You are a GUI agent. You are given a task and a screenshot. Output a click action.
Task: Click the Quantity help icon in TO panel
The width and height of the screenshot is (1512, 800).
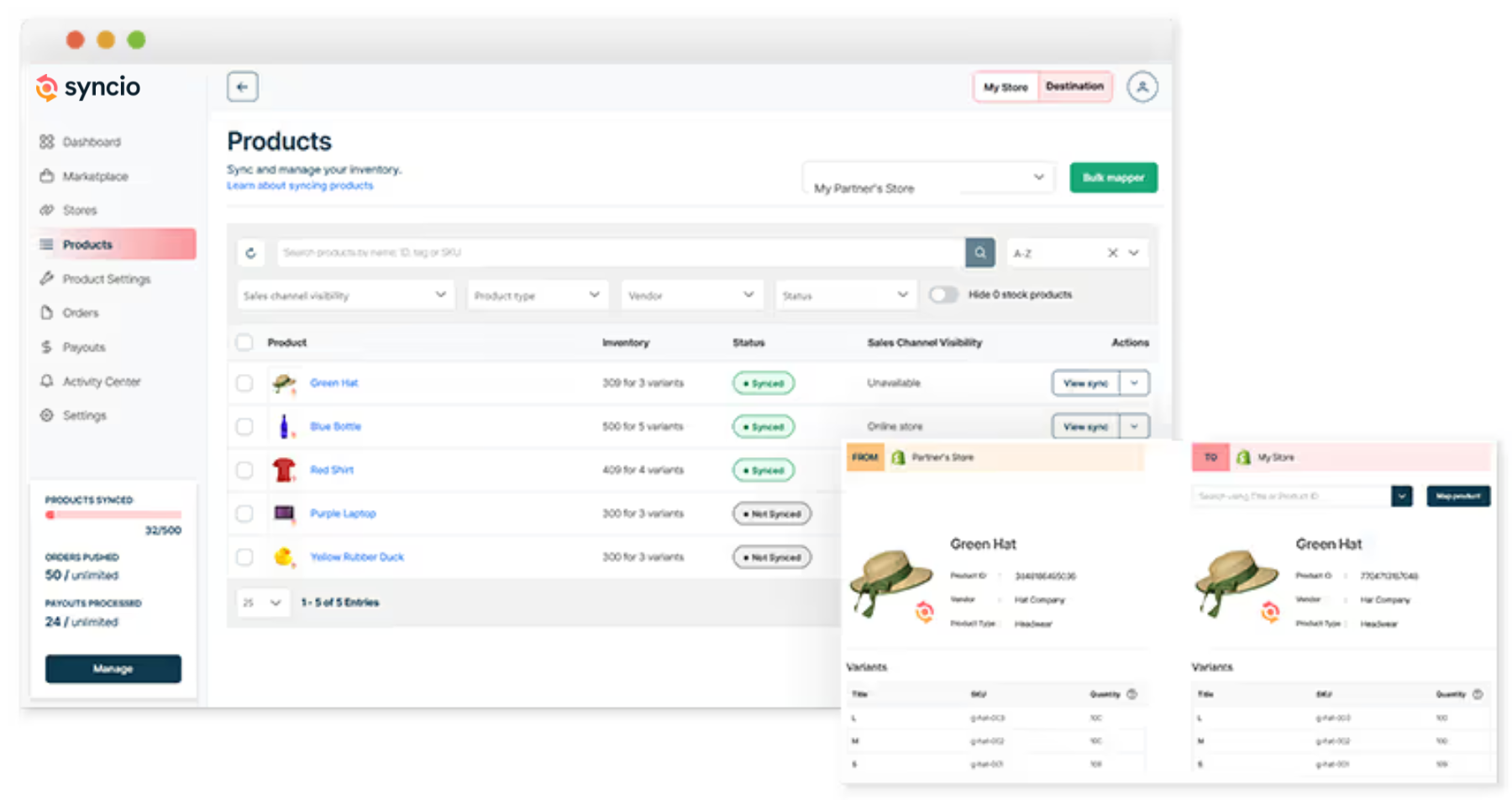[1478, 694]
